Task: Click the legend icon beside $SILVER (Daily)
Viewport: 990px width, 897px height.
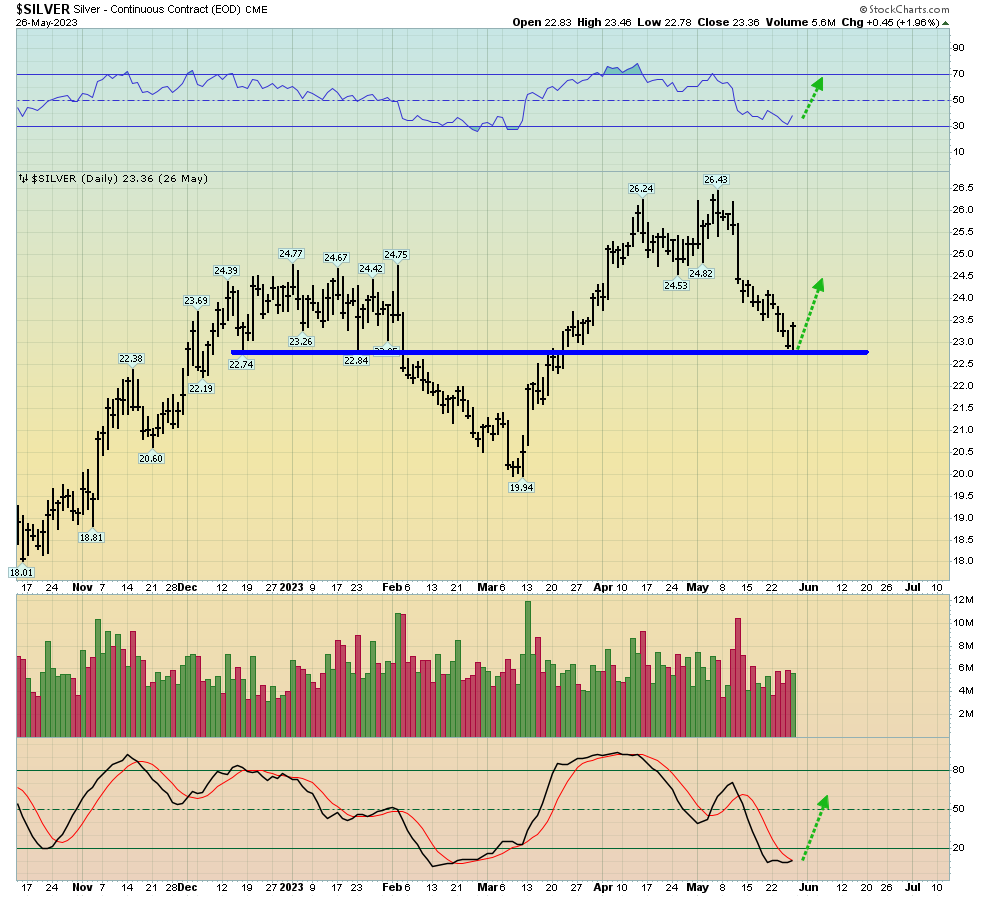Action: coord(23,178)
